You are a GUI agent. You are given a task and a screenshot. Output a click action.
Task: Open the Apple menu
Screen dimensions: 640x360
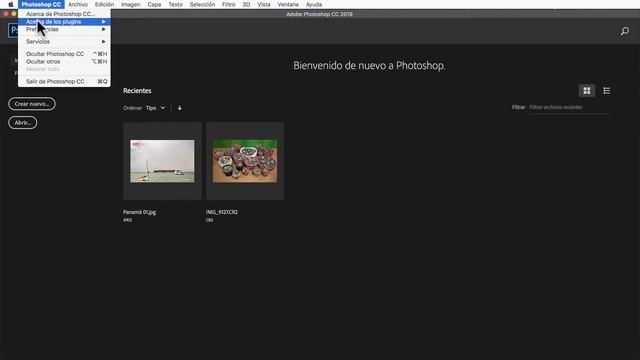[11, 4]
